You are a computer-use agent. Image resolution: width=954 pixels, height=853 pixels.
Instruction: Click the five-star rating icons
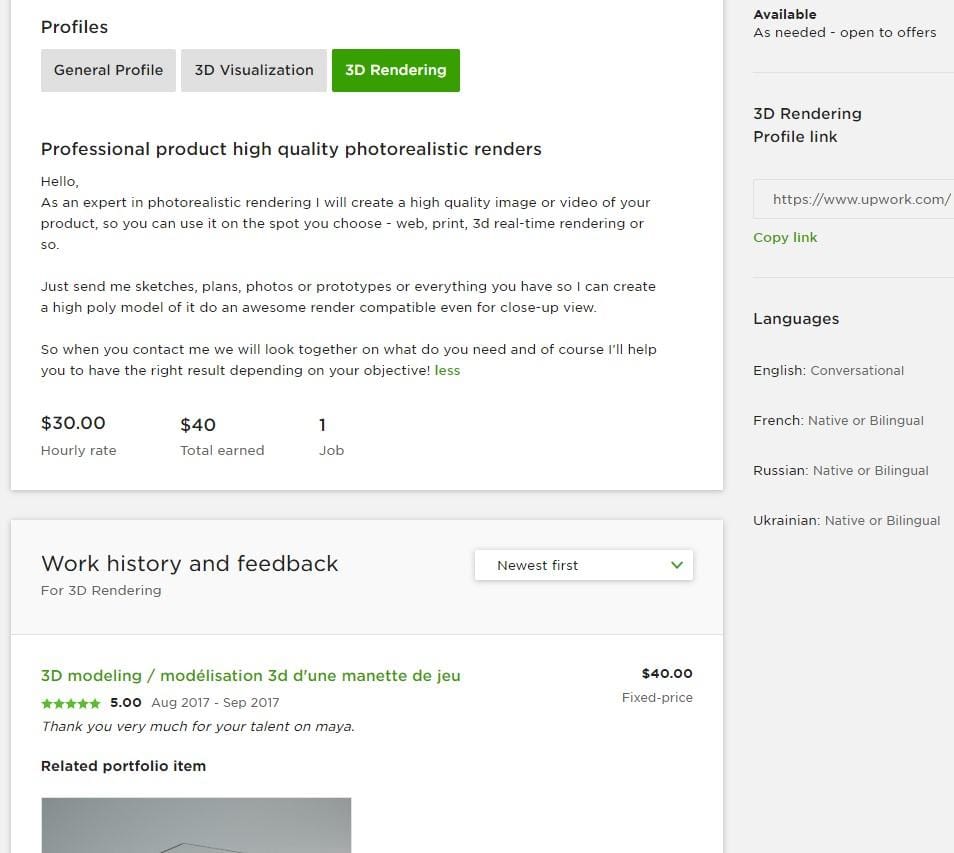tap(71, 703)
